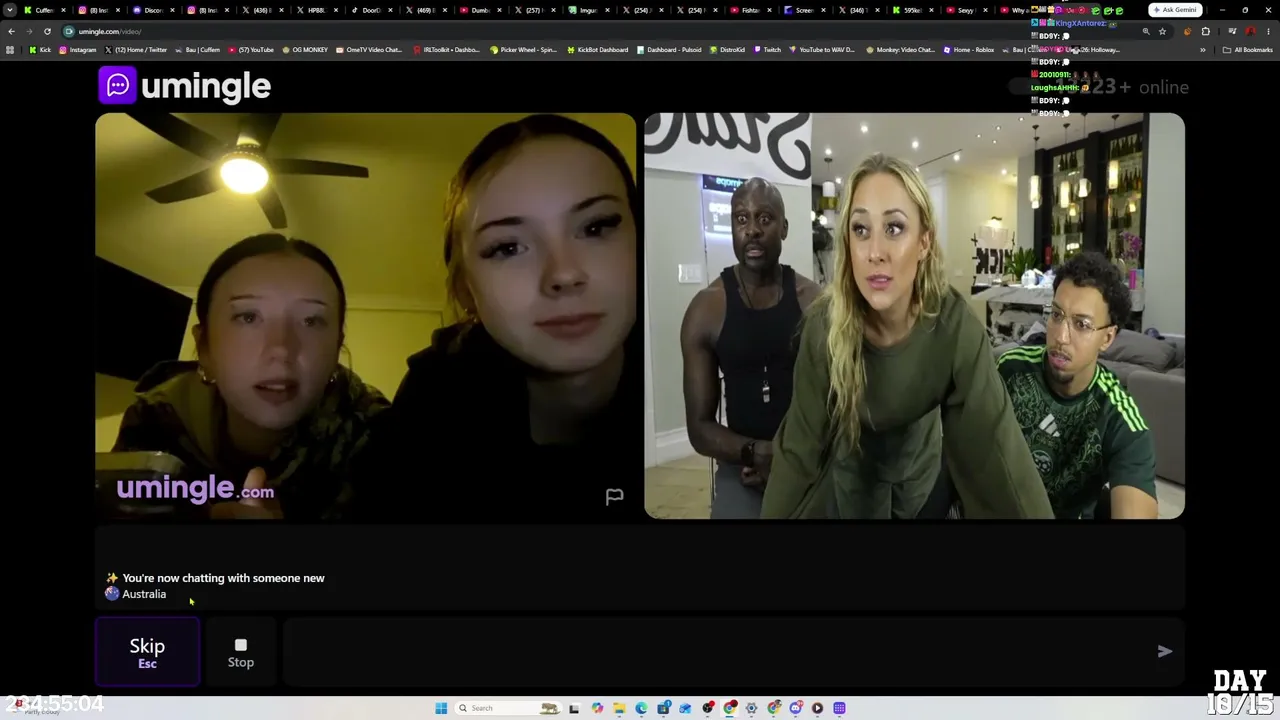Switch to the Fishtank YouTube tab
This screenshot has height=720, width=1280.
(x=750, y=10)
